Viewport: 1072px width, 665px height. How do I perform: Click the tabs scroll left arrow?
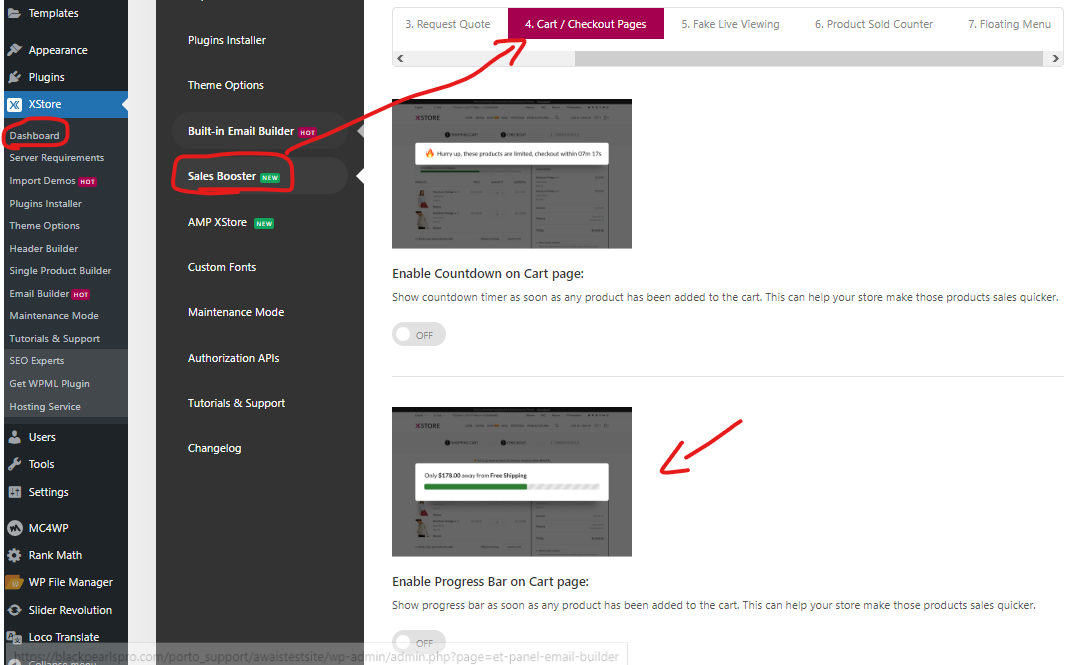click(401, 59)
